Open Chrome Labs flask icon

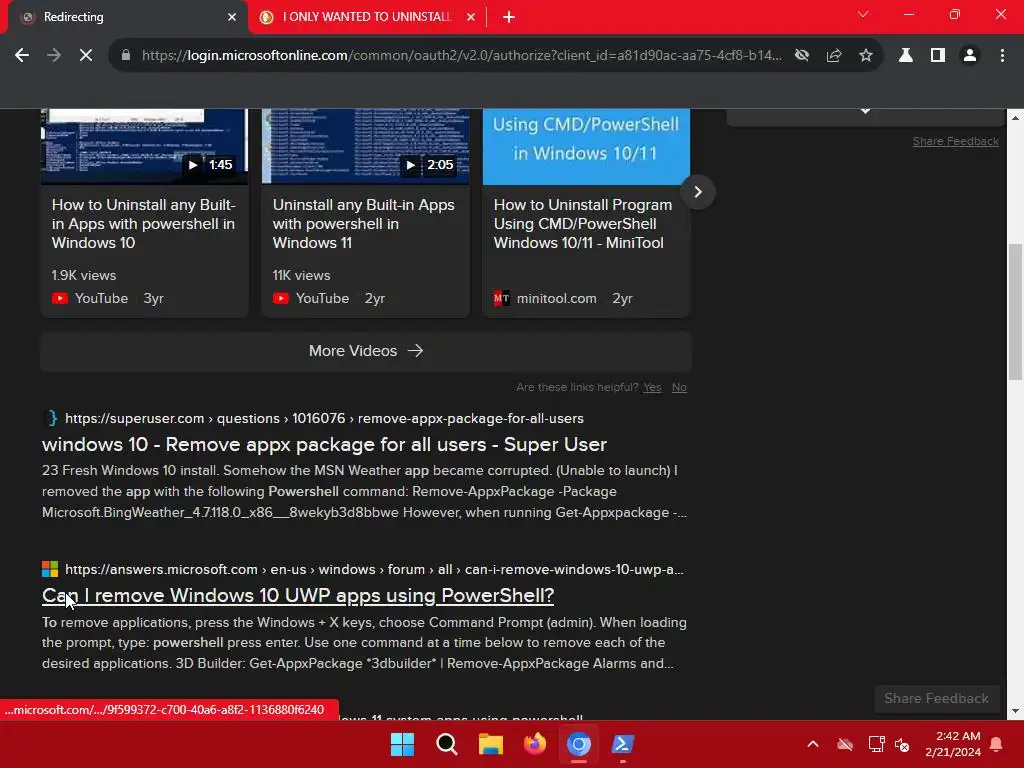coord(906,56)
